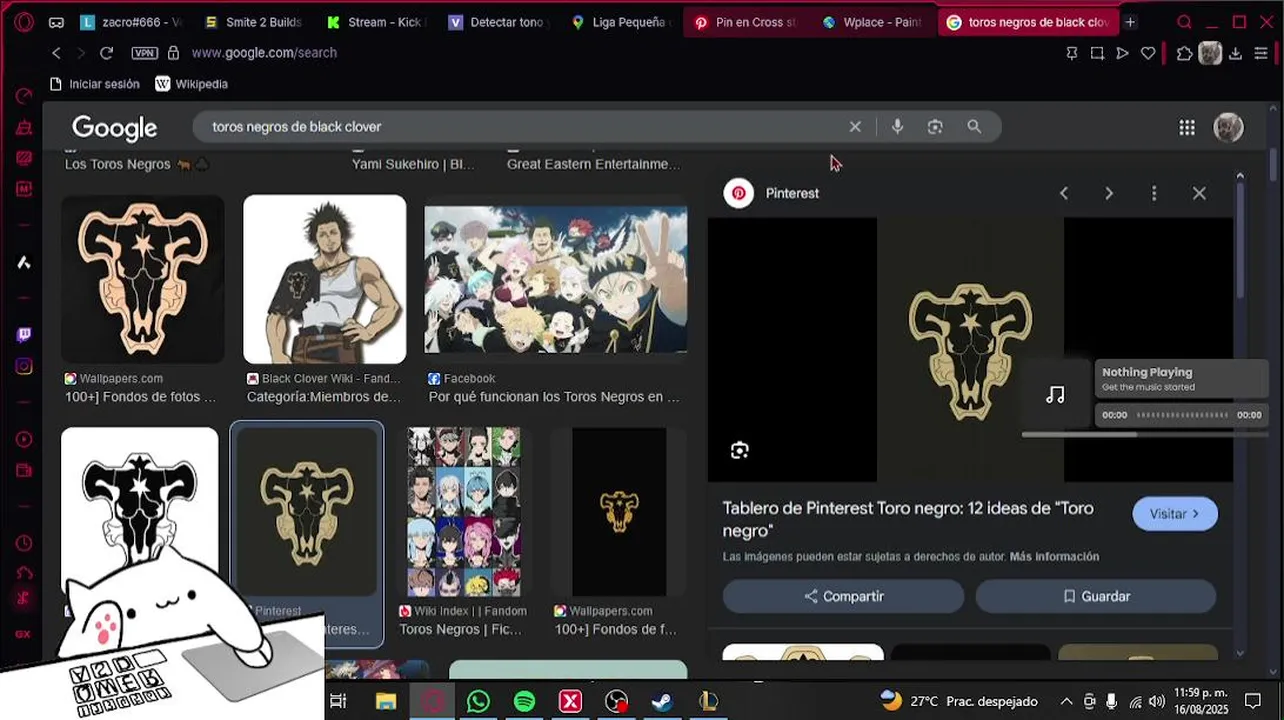Clear the Google search box
Screen dimensions: 1284x720
click(x=855, y=127)
